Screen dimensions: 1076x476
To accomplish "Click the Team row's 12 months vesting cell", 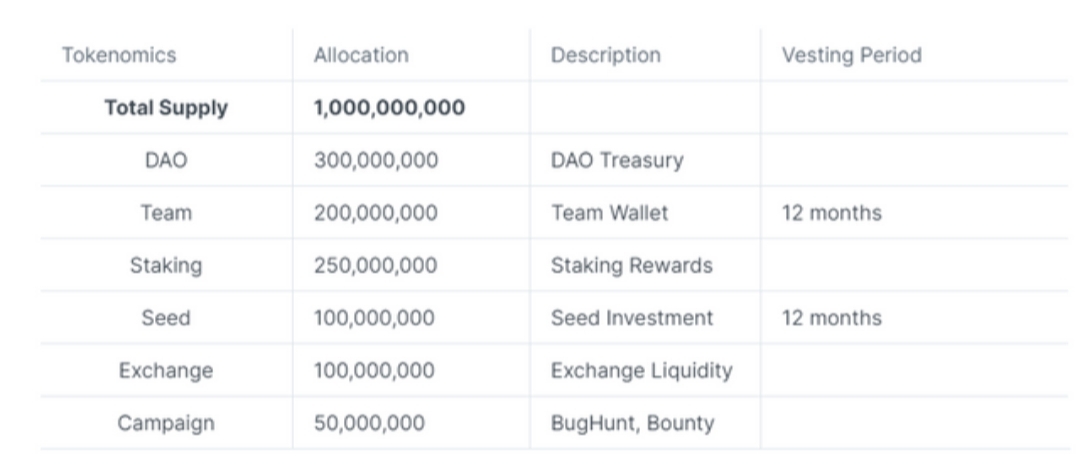I will (x=832, y=213).
